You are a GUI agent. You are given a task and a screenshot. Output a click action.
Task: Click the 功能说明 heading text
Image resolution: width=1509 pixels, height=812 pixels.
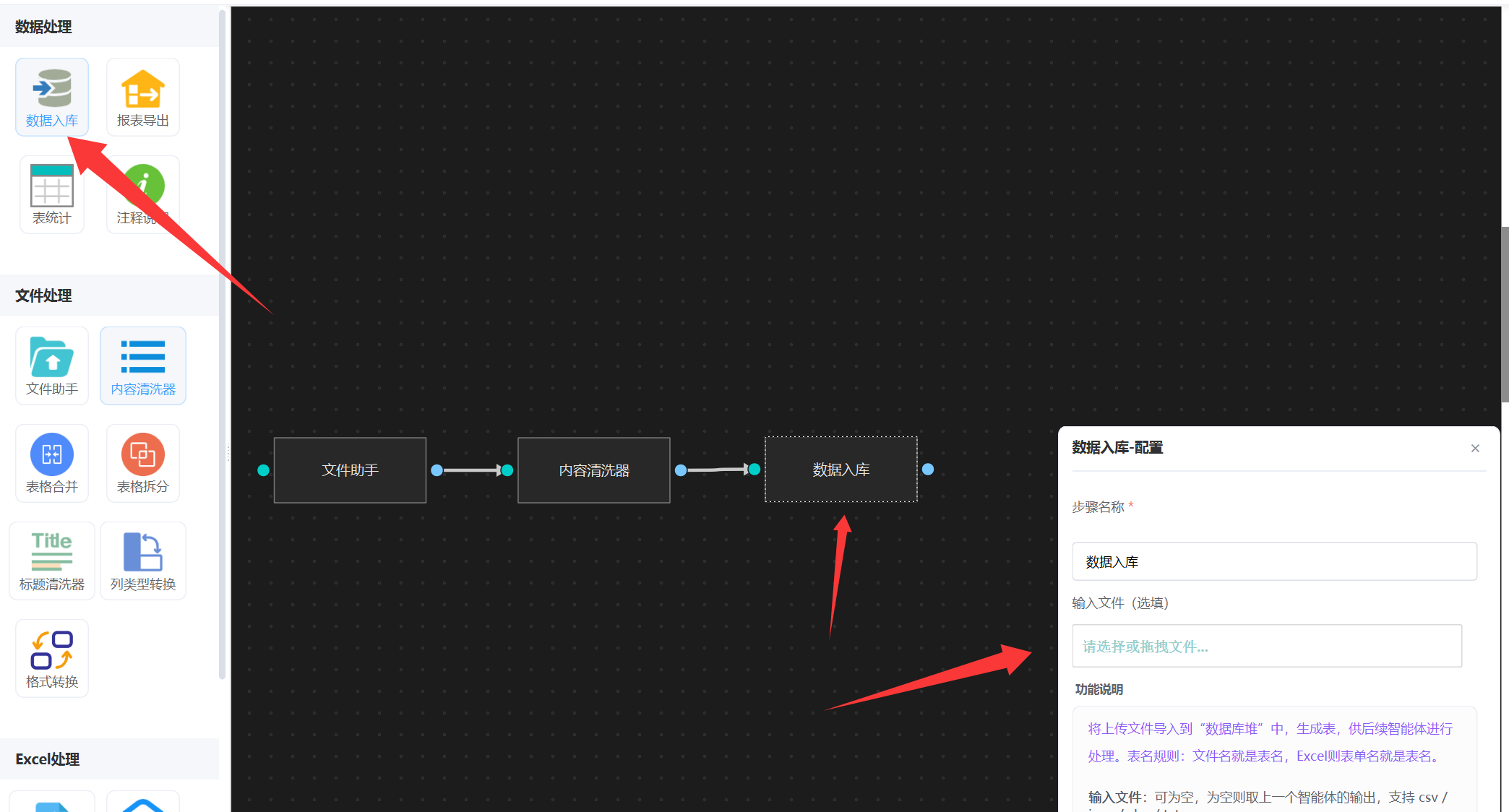pyautogui.click(x=1099, y=689)
